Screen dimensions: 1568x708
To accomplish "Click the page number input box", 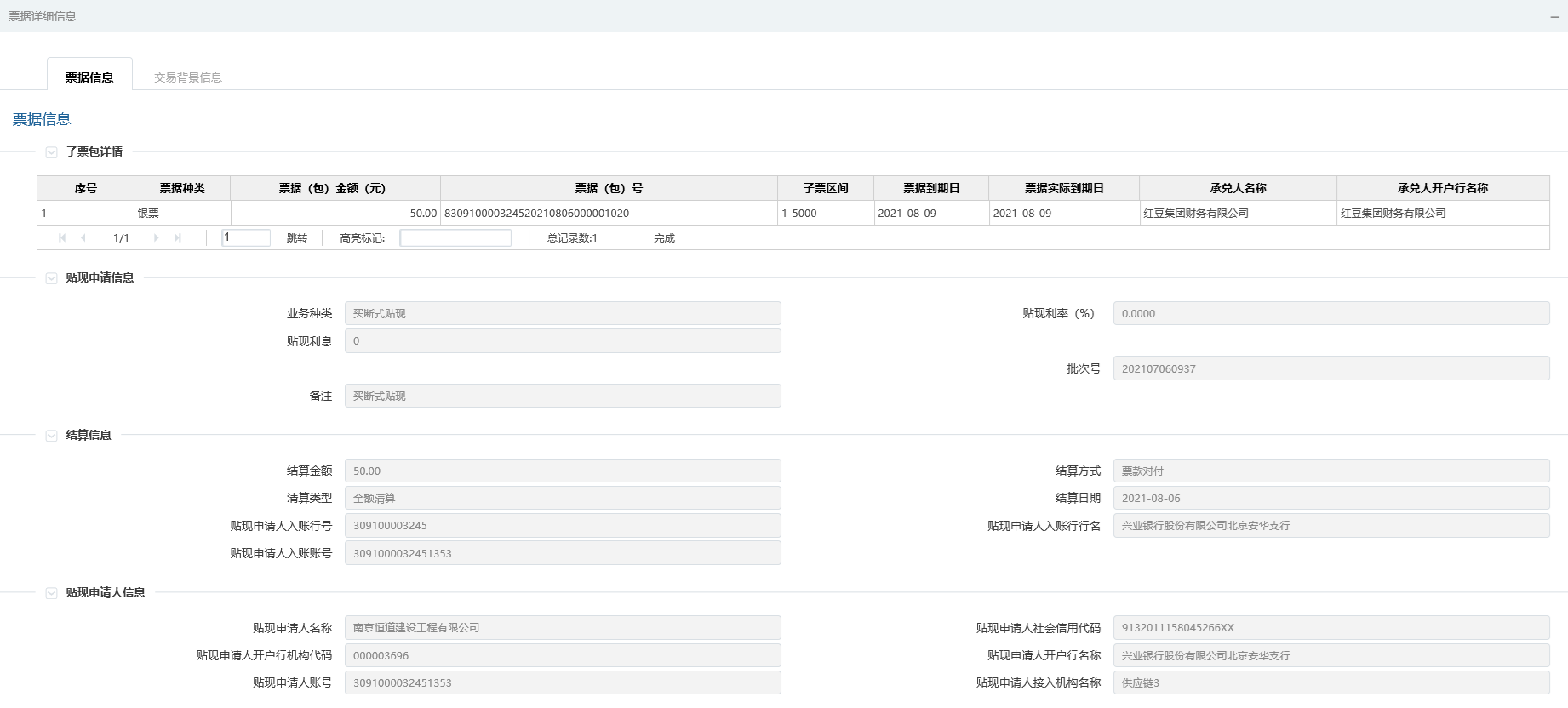I will [x=246, y=238].
